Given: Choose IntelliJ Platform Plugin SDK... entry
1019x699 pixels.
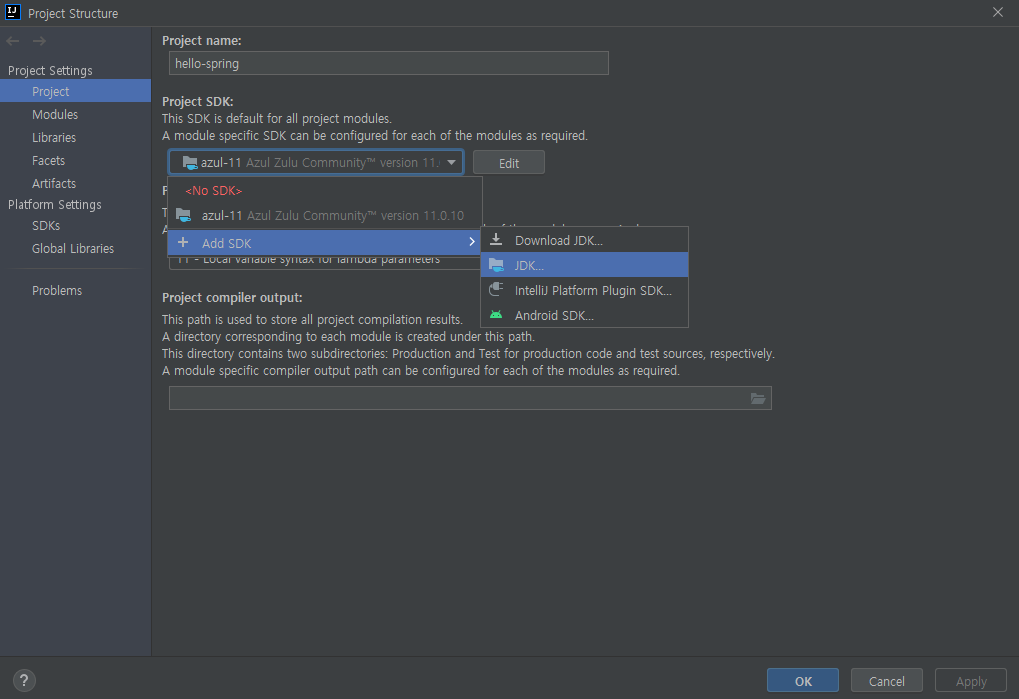Looking at the screenshot, I should click(584, 290).
